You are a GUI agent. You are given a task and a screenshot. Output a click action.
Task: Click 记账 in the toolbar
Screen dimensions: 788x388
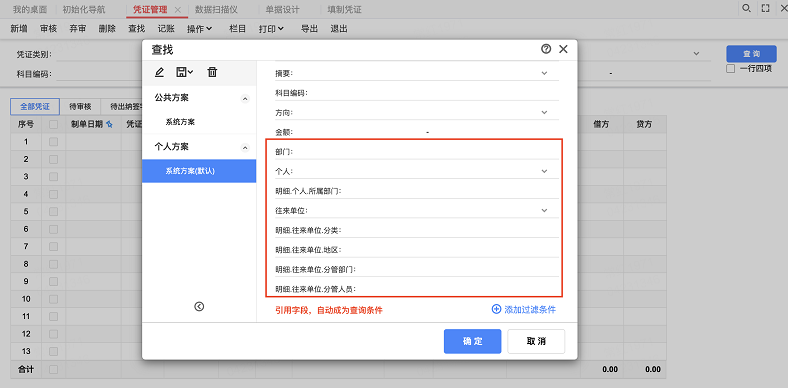(x=166, y=29)
